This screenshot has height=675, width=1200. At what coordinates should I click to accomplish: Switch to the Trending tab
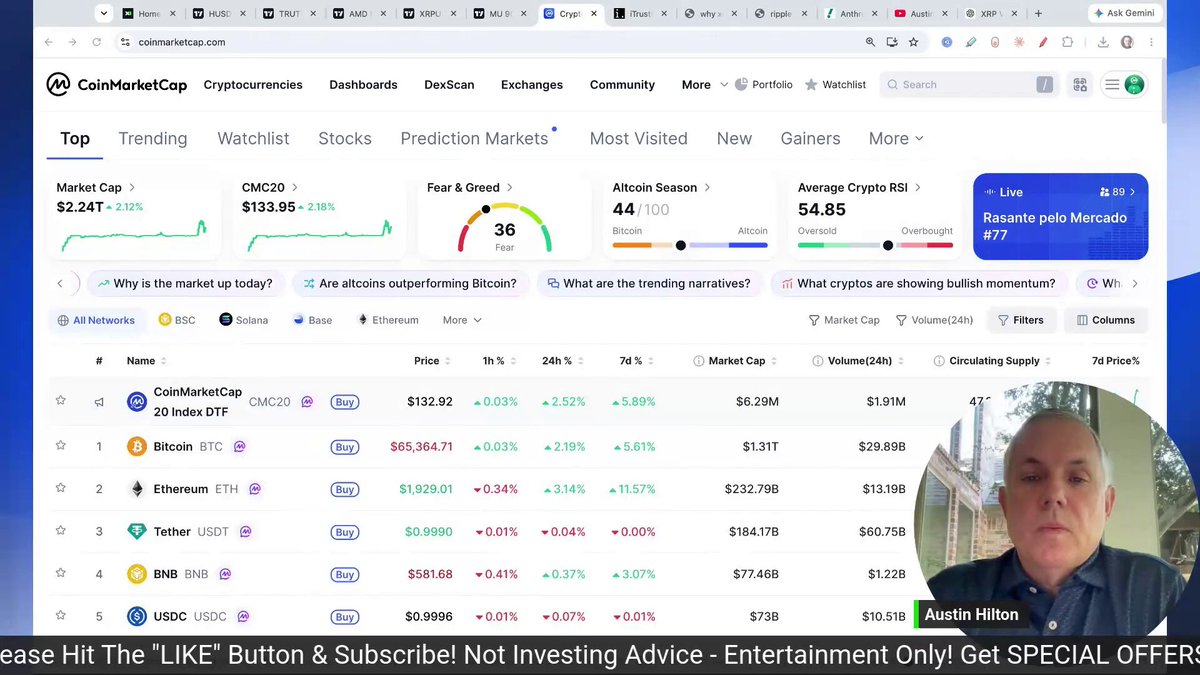(153, 139)
